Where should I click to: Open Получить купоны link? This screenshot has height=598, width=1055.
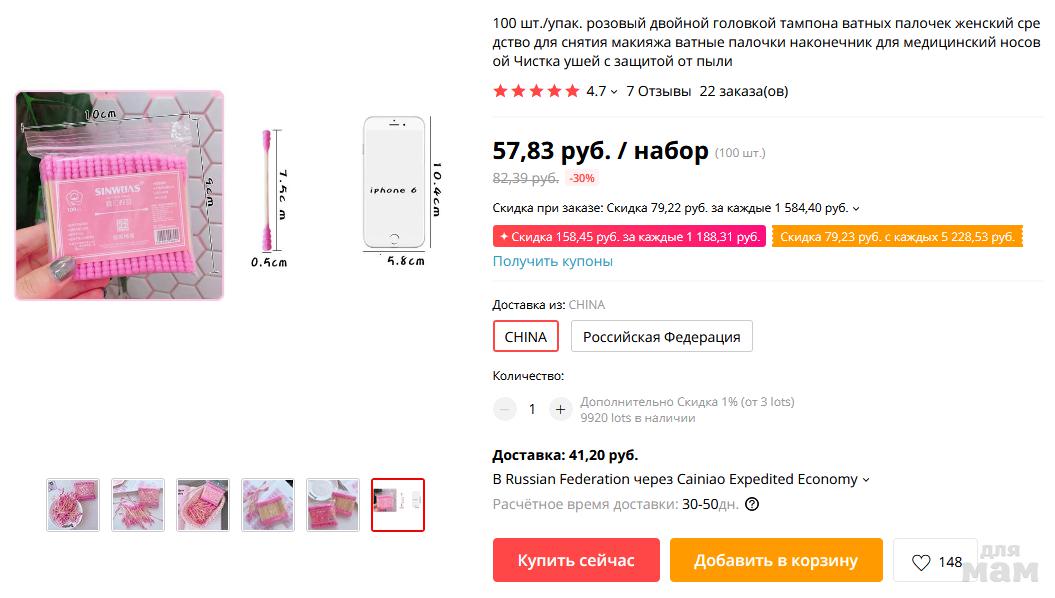[x=552, y=261]
